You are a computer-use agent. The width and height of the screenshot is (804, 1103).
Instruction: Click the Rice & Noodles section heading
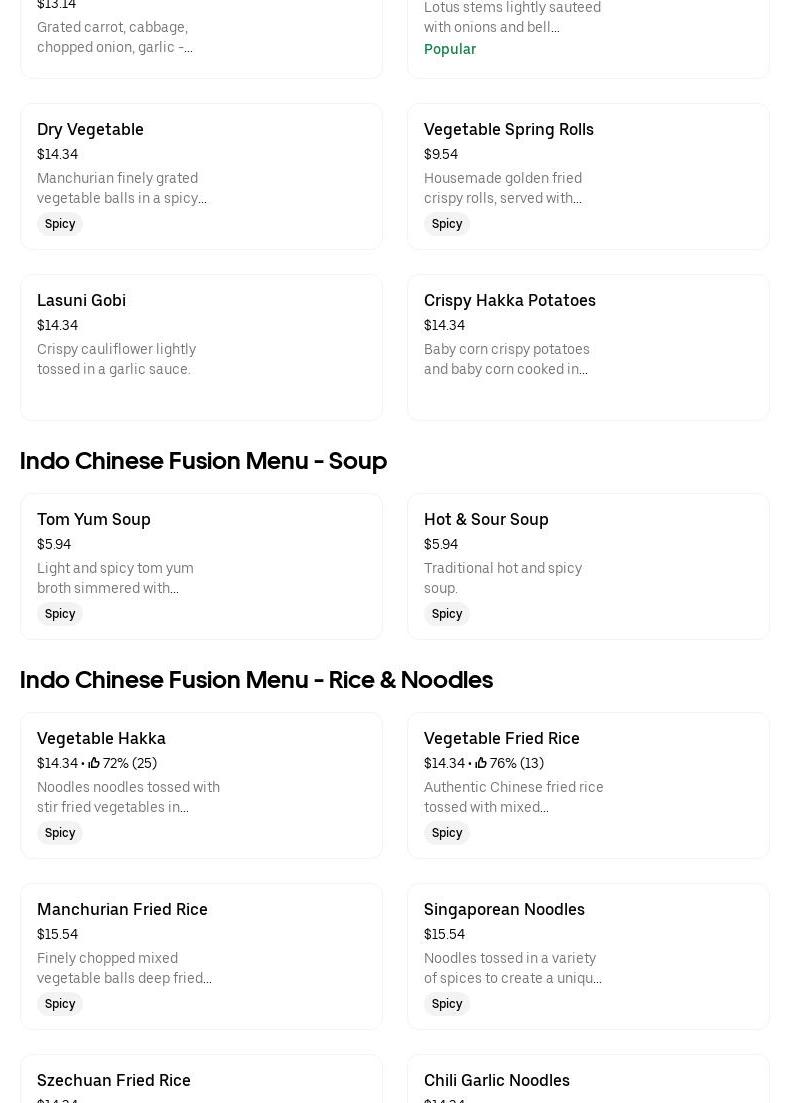[256, 680]
